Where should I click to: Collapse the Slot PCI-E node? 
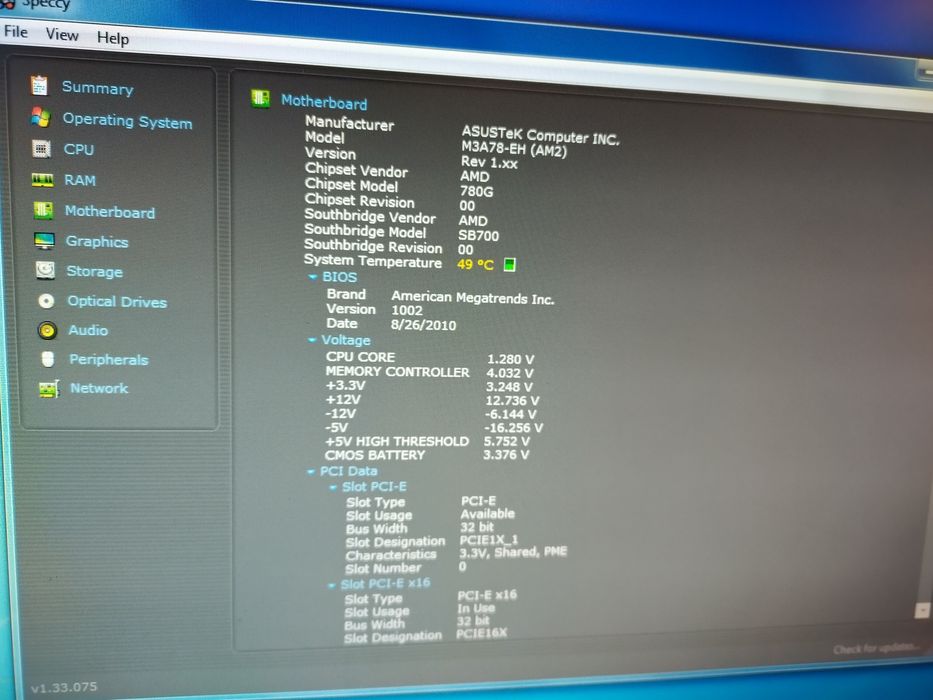coord(333,487)
